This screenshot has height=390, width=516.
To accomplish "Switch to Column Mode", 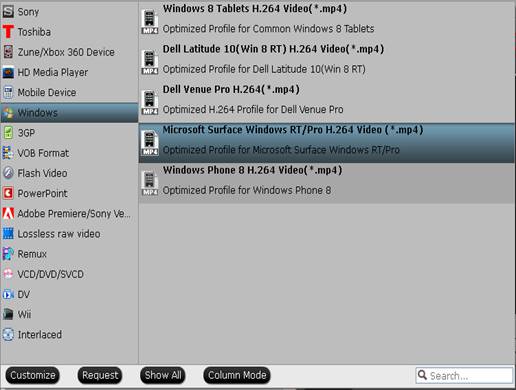I will click(237, 375).
